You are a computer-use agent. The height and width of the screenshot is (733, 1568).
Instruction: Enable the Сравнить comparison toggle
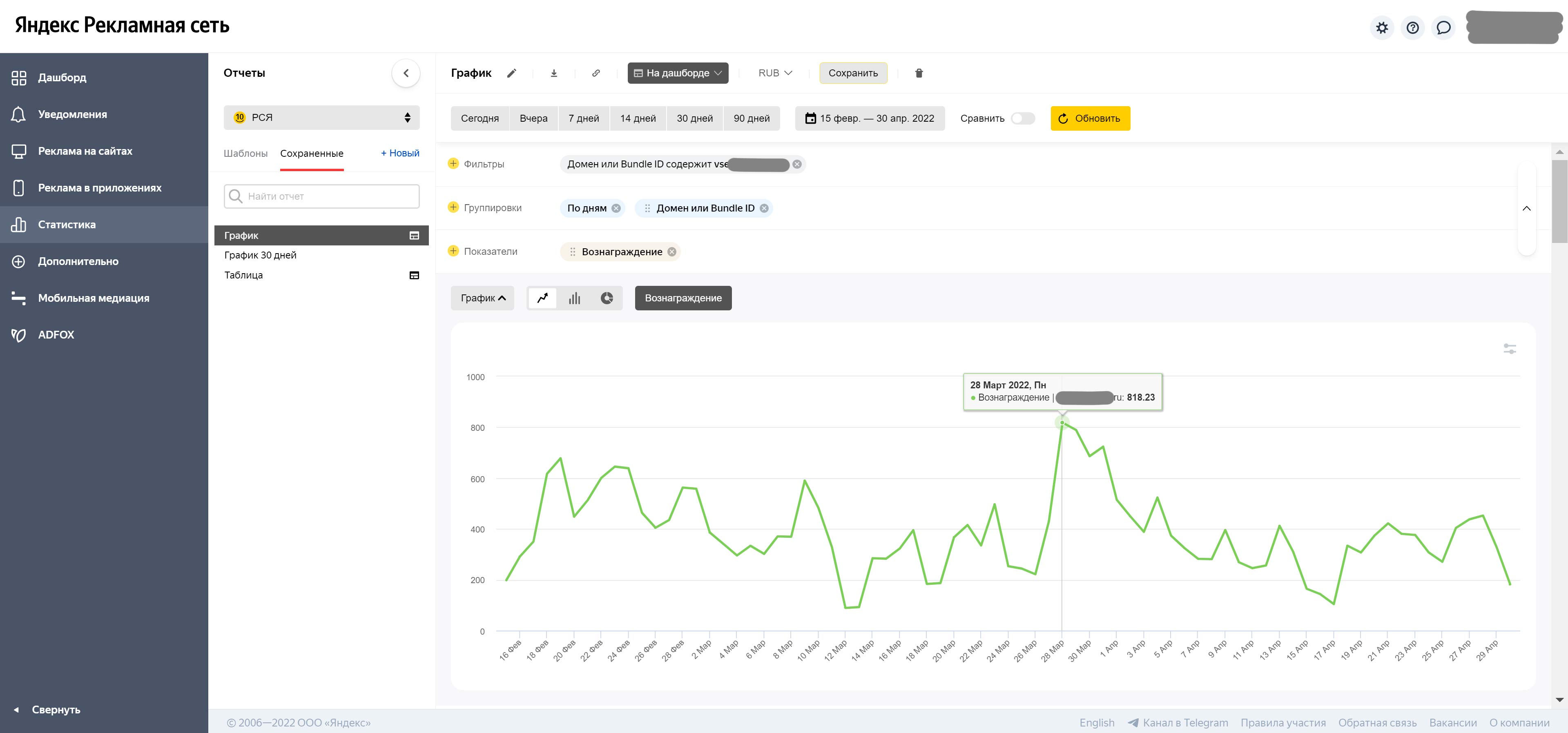tap(1023, 118)
